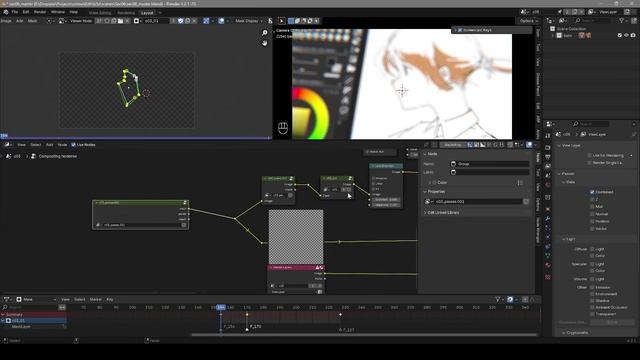Image resolution: width=640 pixels, height=360 pixels.
Task: Open the Image menu in the image editor header
Action: (x=6, y=21)
